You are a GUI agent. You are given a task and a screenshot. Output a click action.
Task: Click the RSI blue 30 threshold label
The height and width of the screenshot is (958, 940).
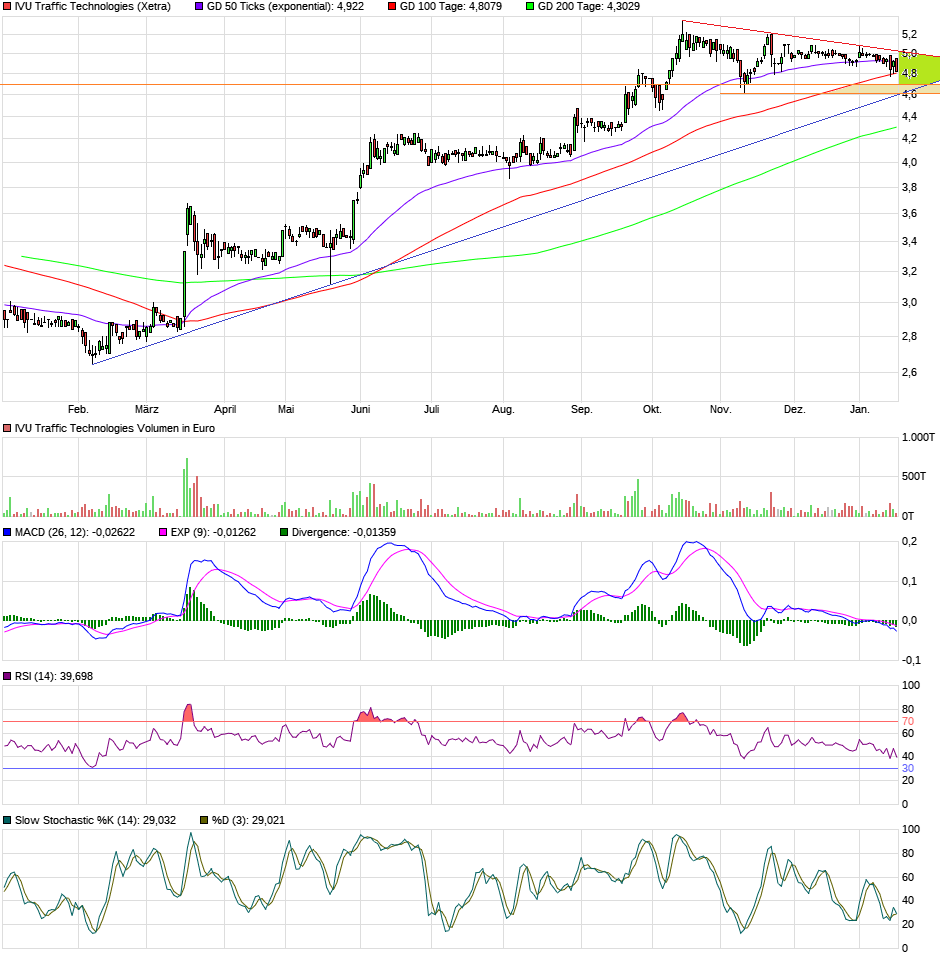pos(908,769)
